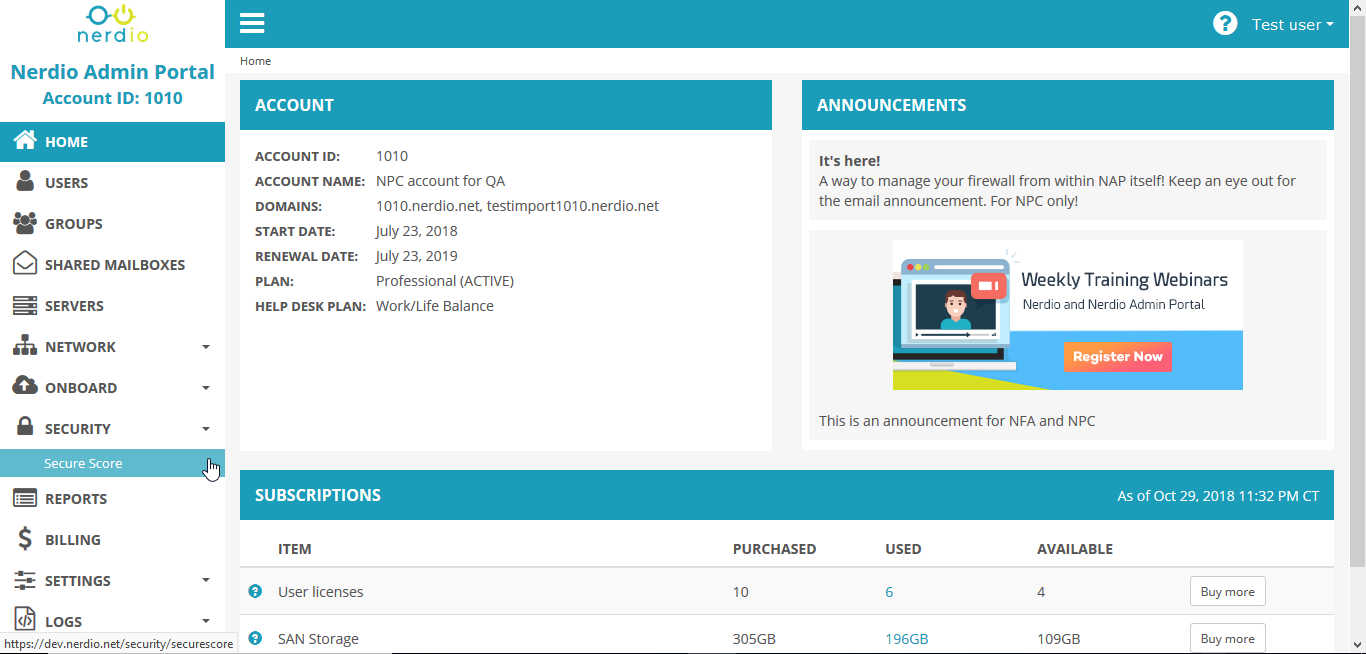Viewport: 1366px width, 654px height.
Task: Click the domains text 1010.nerdio.net, testimport1010.nerdio.net
Action: 517,206
